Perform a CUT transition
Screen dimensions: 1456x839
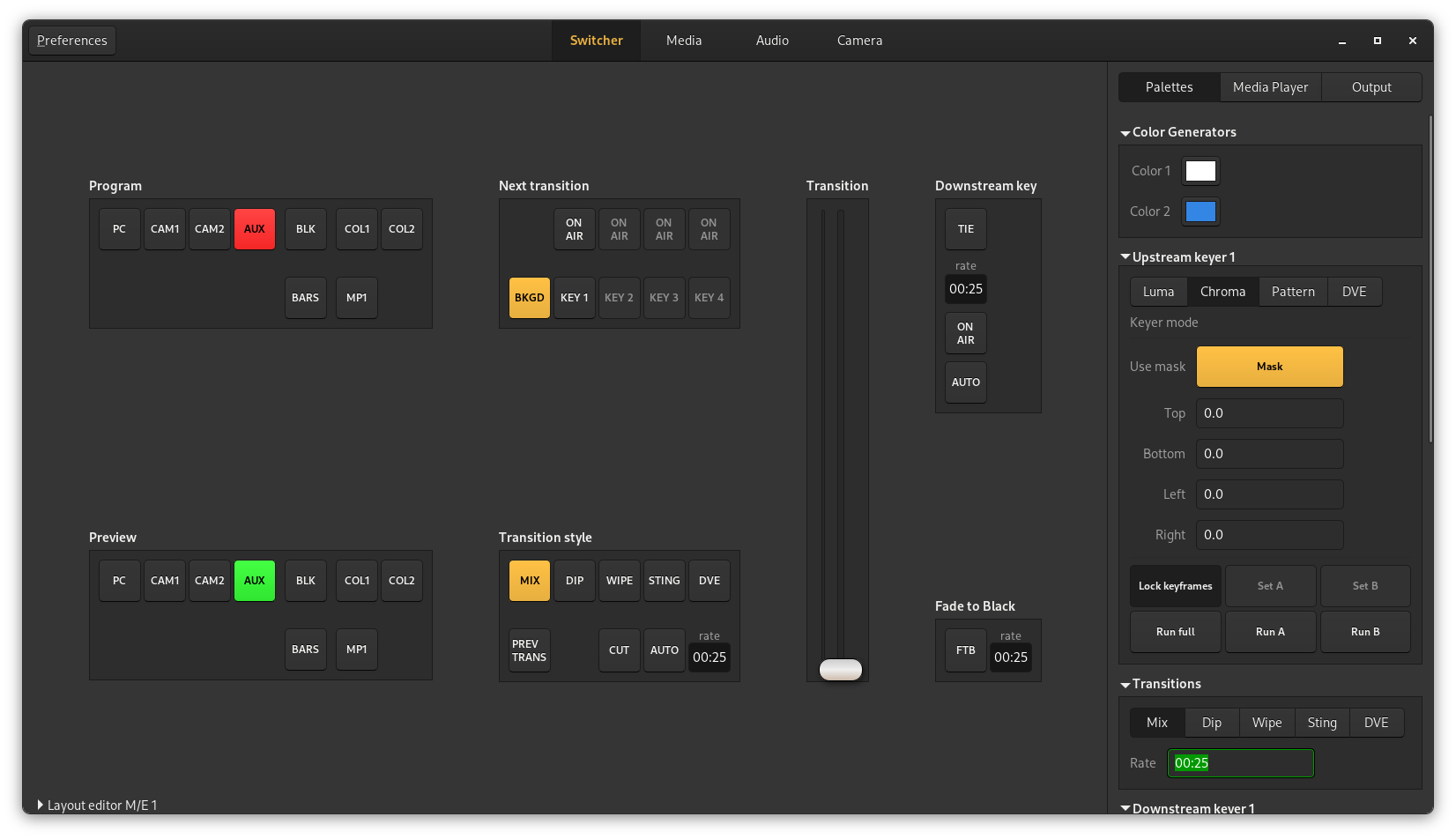pos(619,650)
